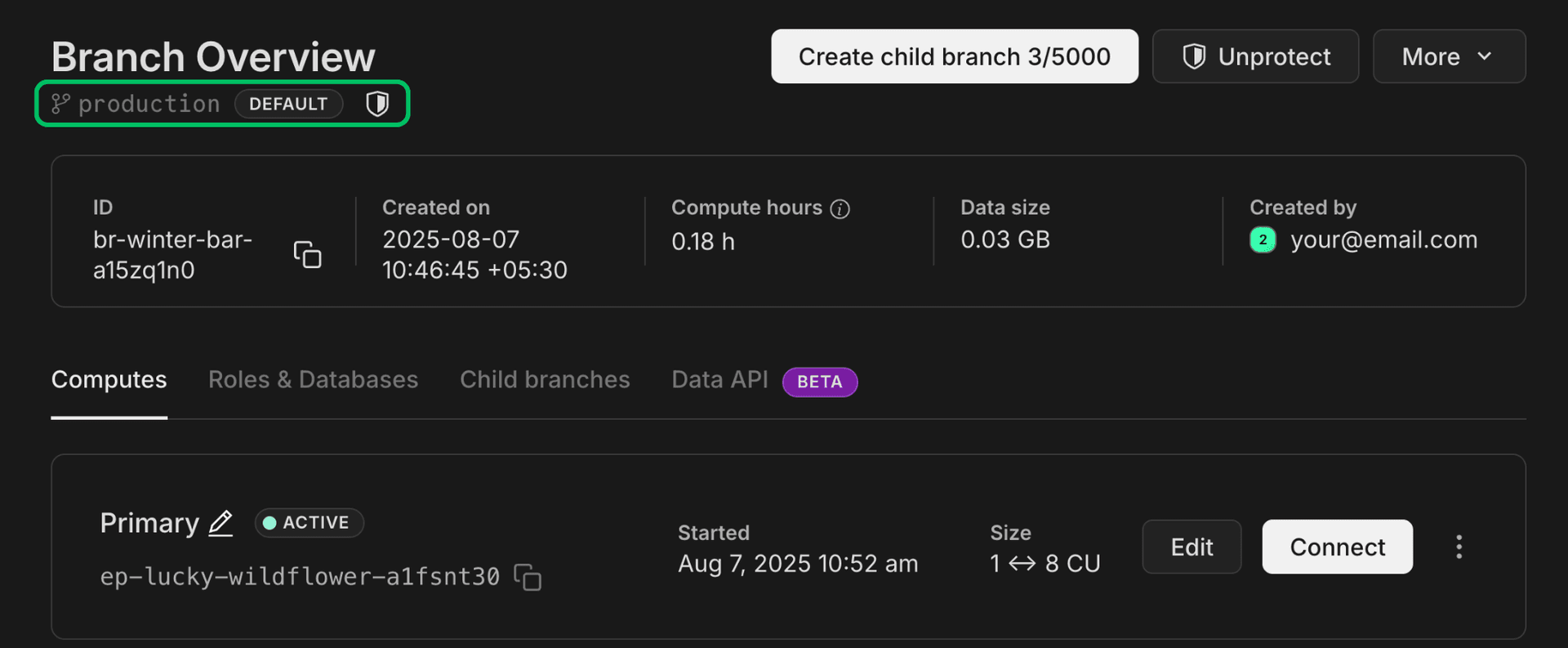Click Edit for the Primary compute

[1191, 547]
